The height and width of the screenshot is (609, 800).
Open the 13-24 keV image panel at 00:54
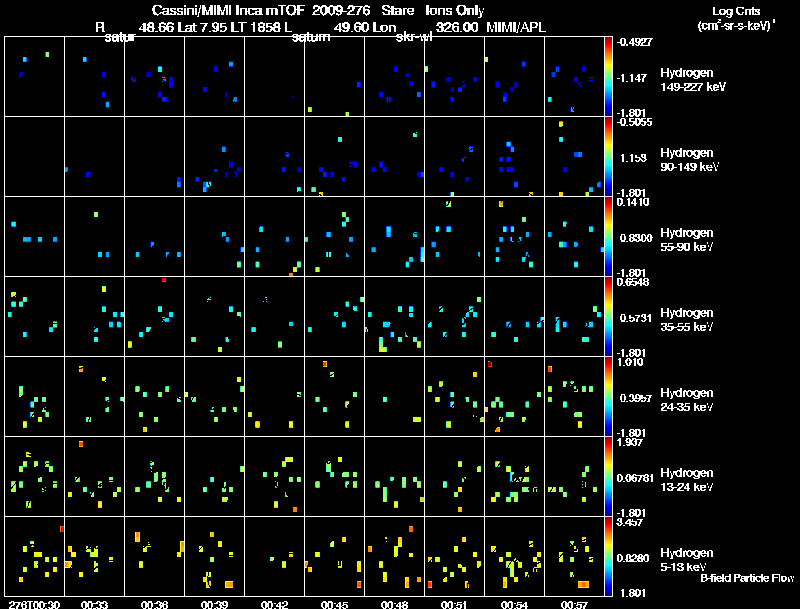[x=514, y=477]
